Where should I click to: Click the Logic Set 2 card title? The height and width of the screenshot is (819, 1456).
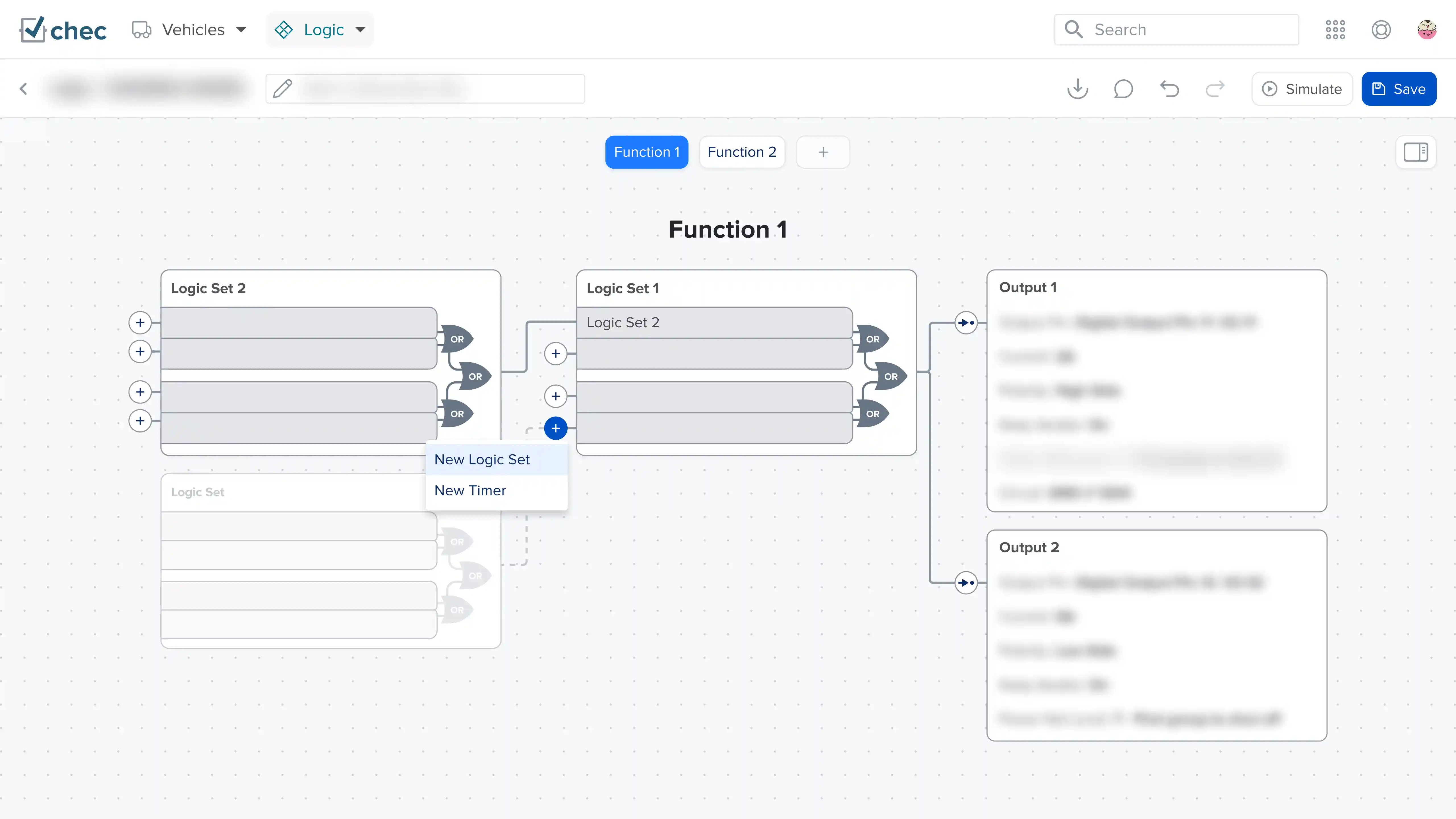[x=208, y=288]
